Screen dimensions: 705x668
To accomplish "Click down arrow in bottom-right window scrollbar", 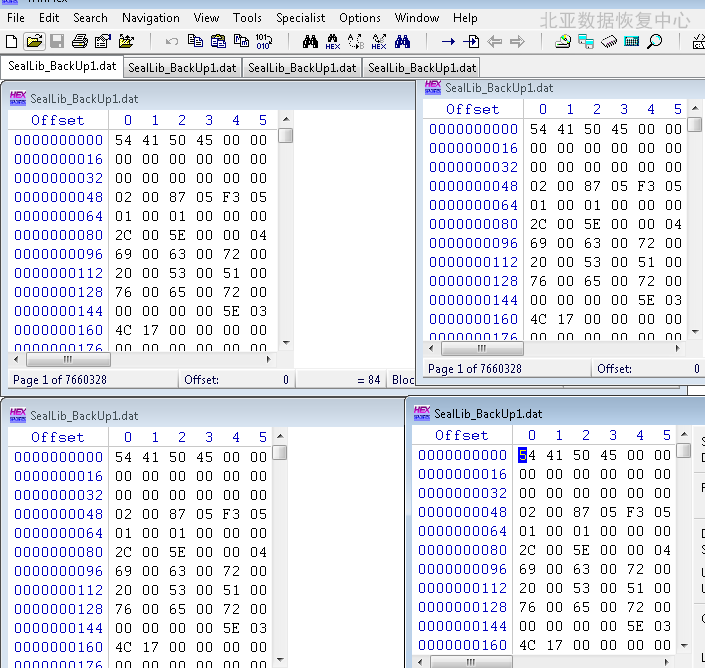I will tap(684, 646).
